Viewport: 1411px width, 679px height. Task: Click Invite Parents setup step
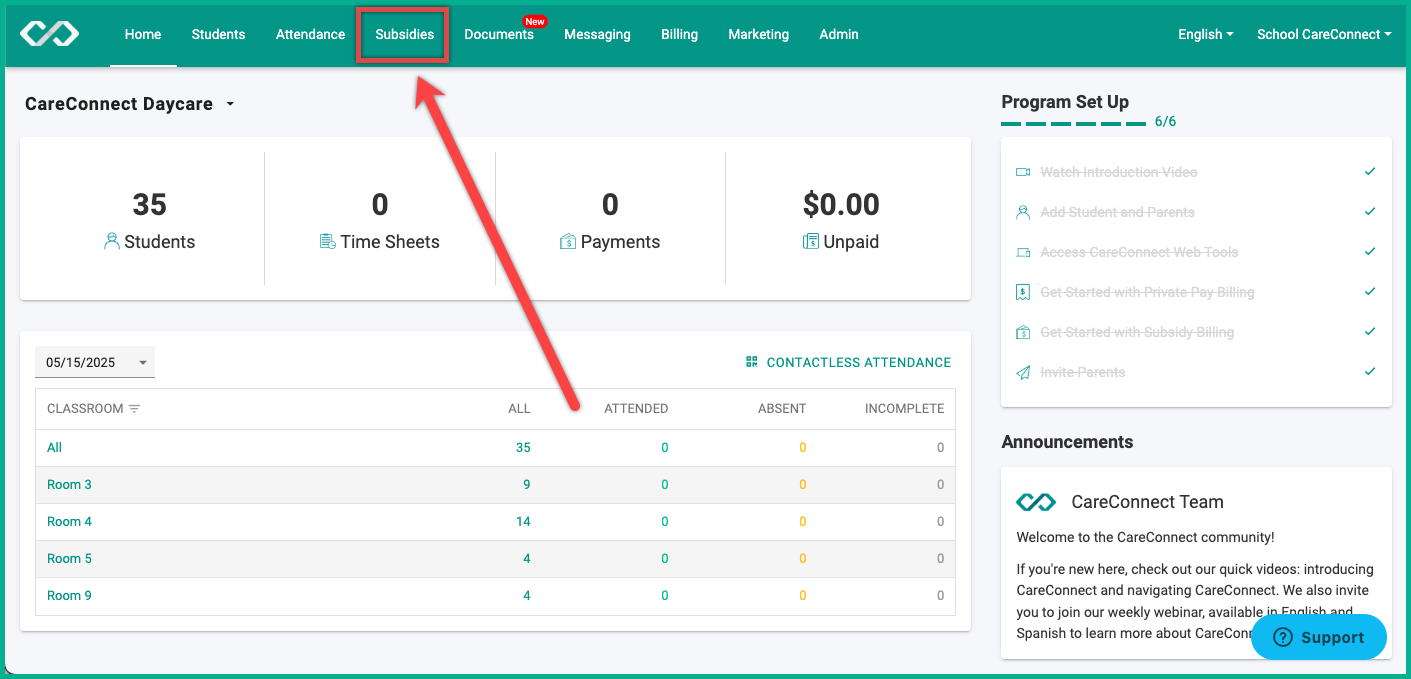[x=1082, y=372]
